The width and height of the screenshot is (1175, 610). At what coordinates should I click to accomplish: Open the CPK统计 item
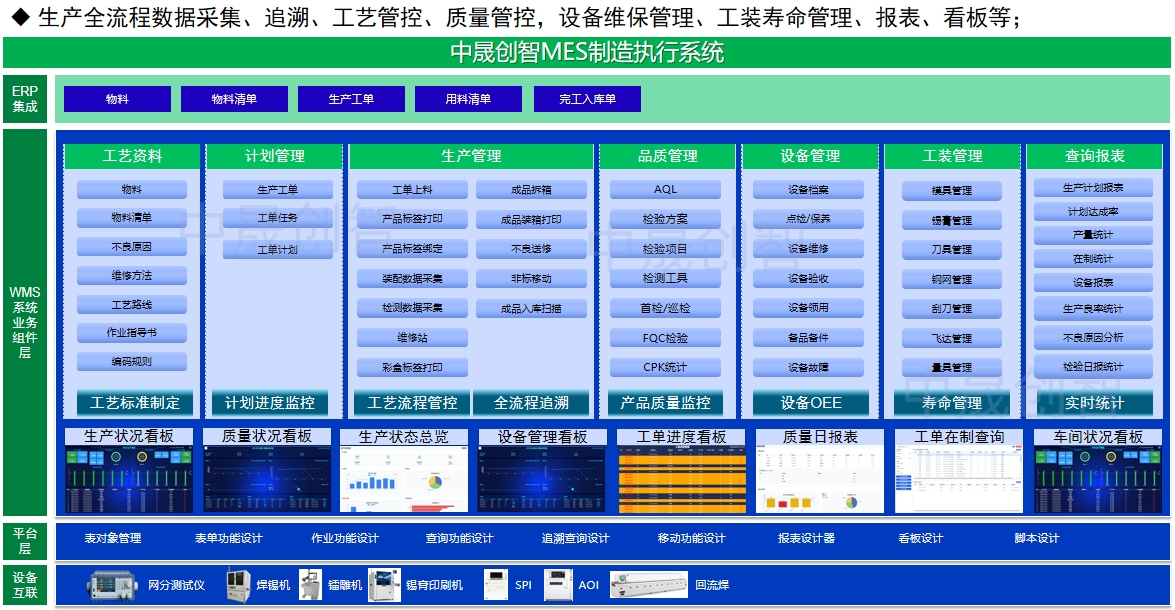tap(665, 367)
